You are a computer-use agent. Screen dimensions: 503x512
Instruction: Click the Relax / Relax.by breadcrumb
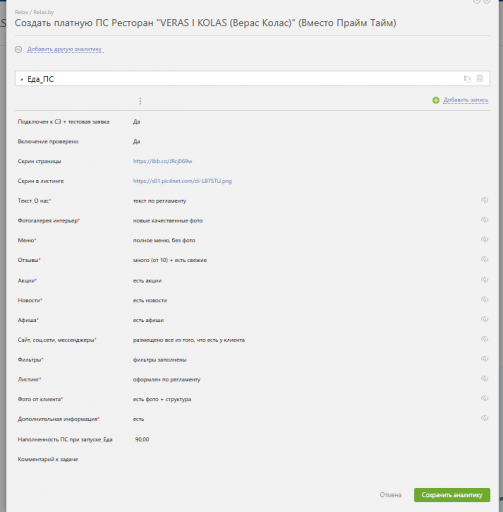[x=34, y=12]
